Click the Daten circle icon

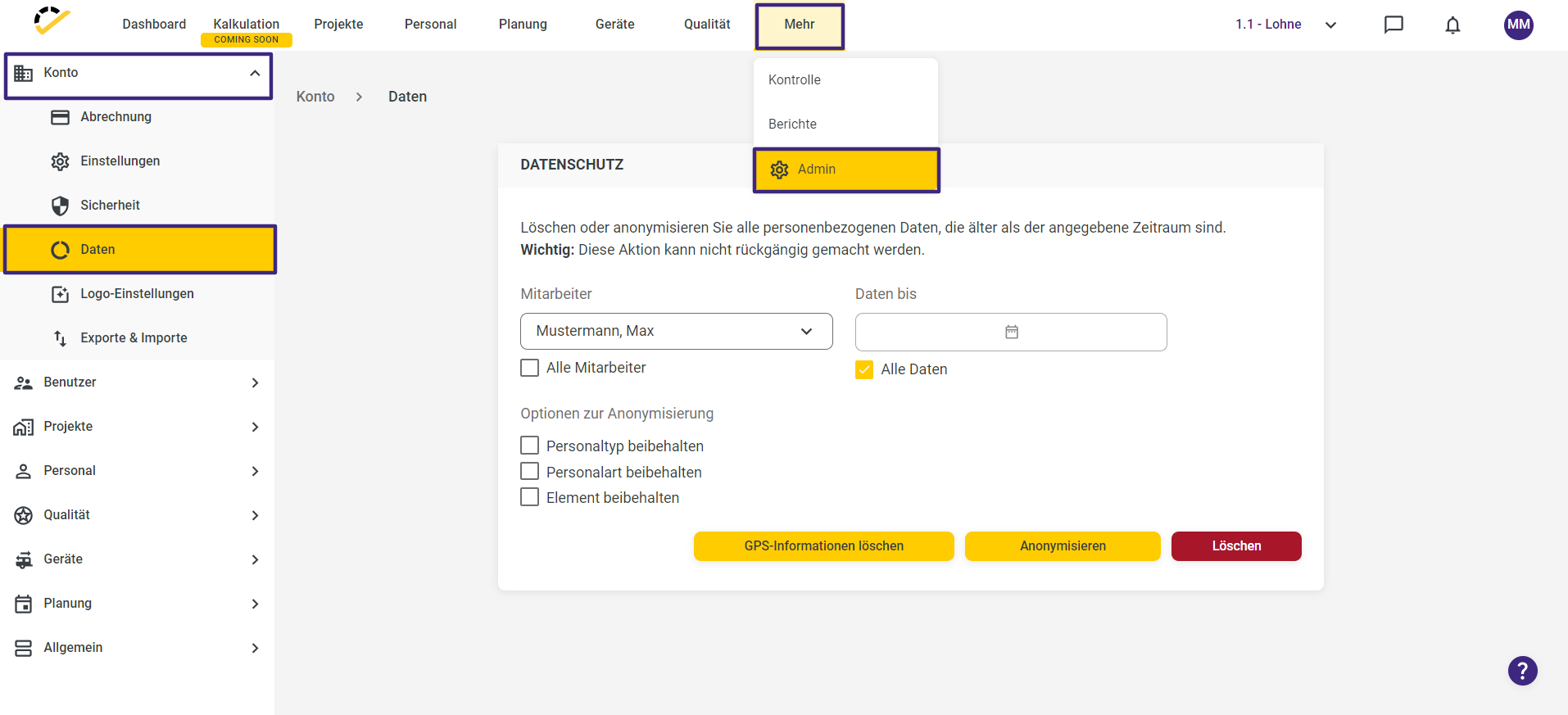click(60, 250)
